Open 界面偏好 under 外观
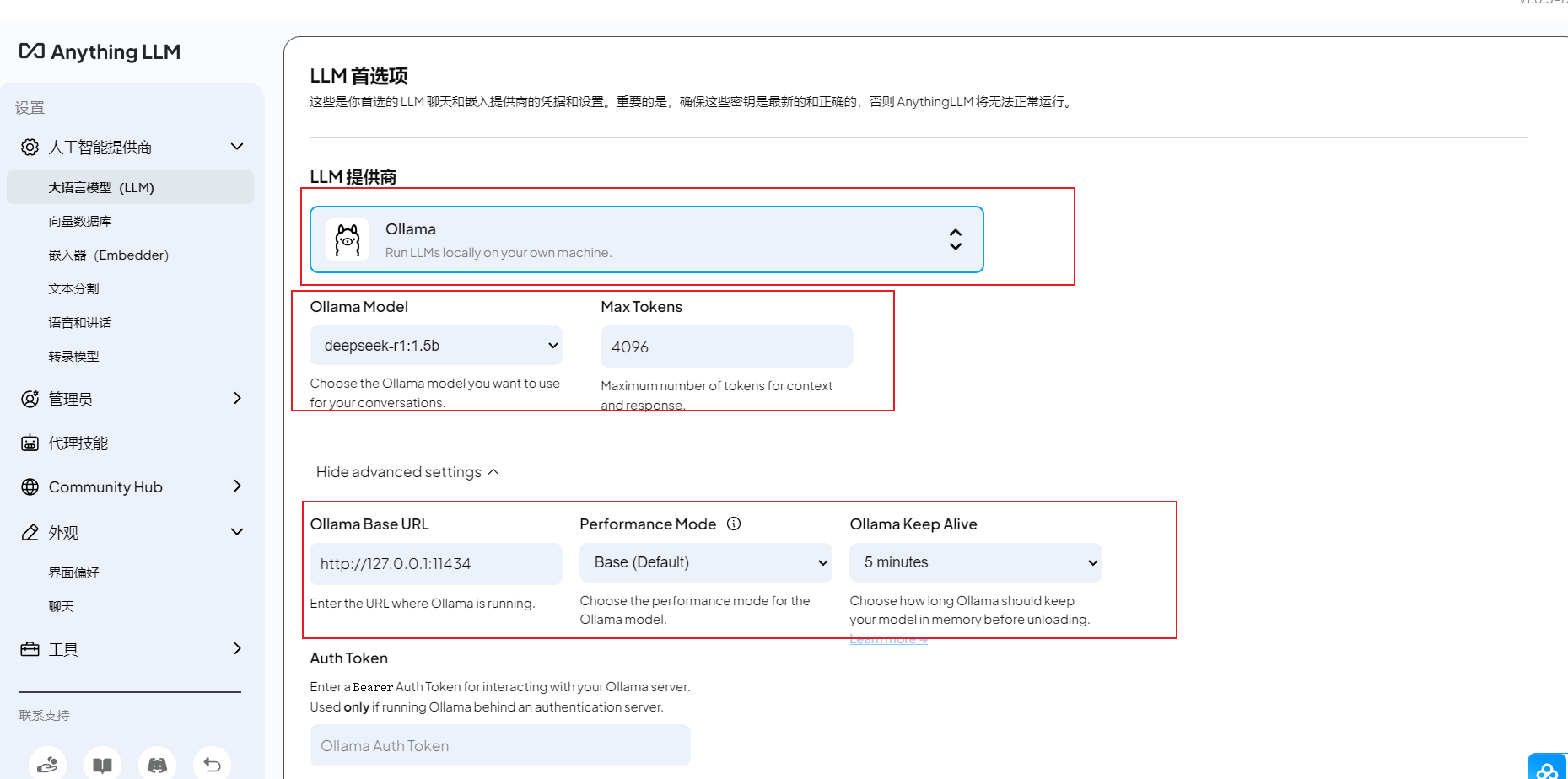 coord(73,572)
